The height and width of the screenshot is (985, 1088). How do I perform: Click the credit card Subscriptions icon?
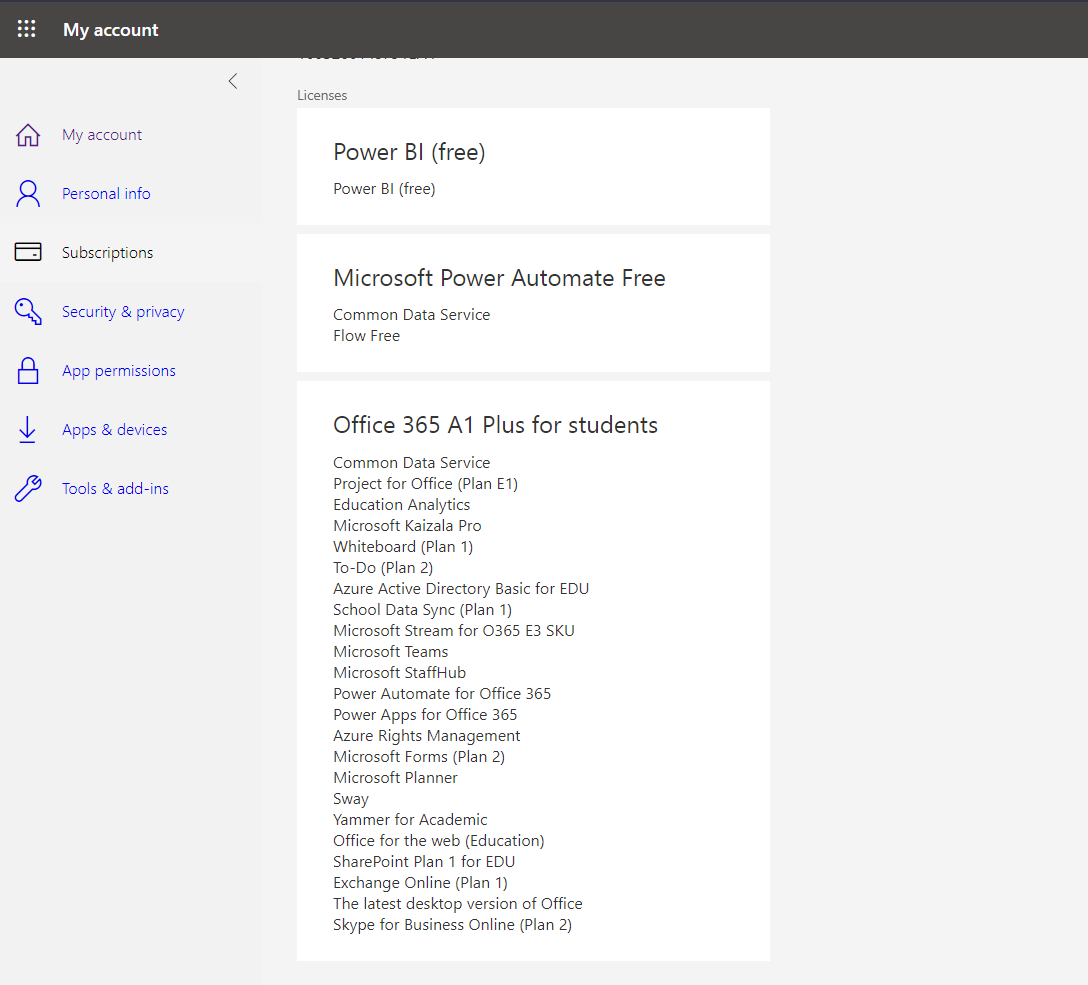(x=28, y=253)
